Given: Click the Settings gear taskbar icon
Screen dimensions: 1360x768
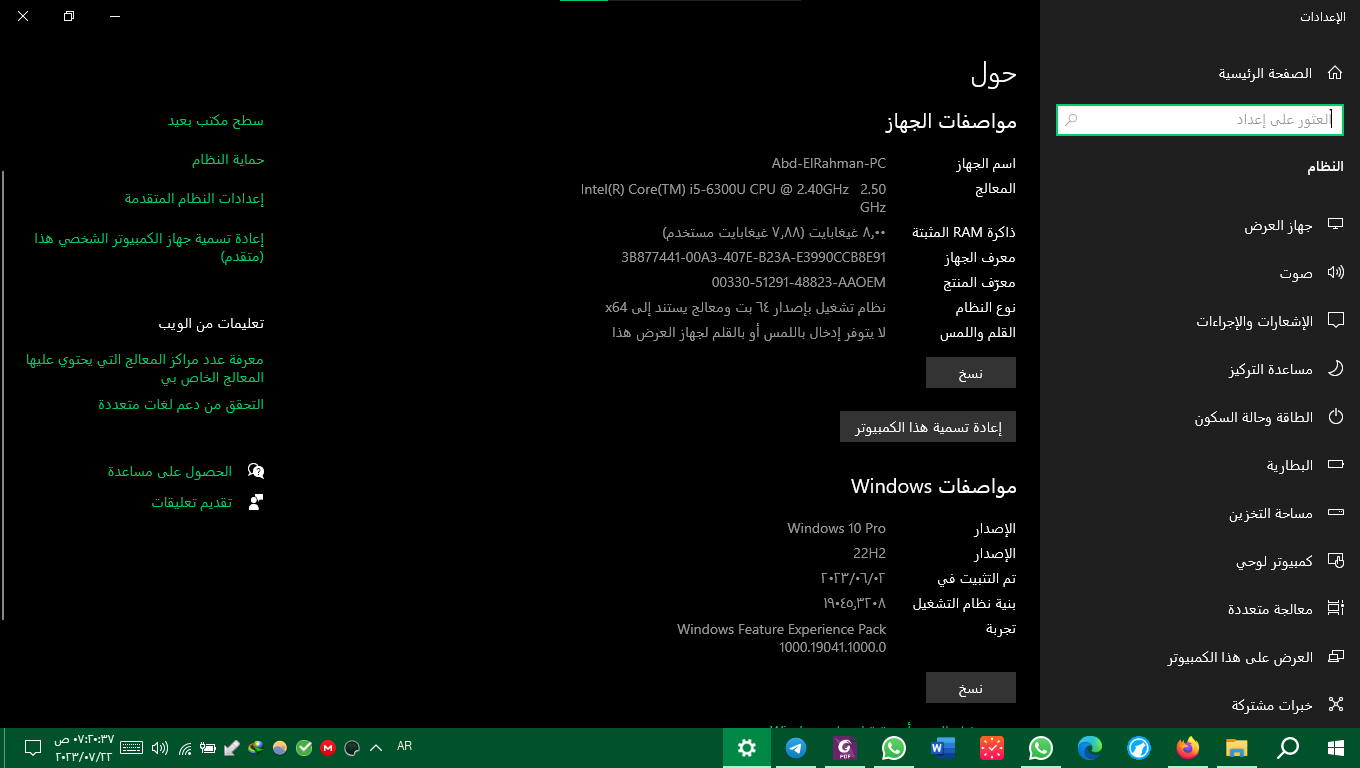Looking at the screenshot, I should tap(747, 748).
